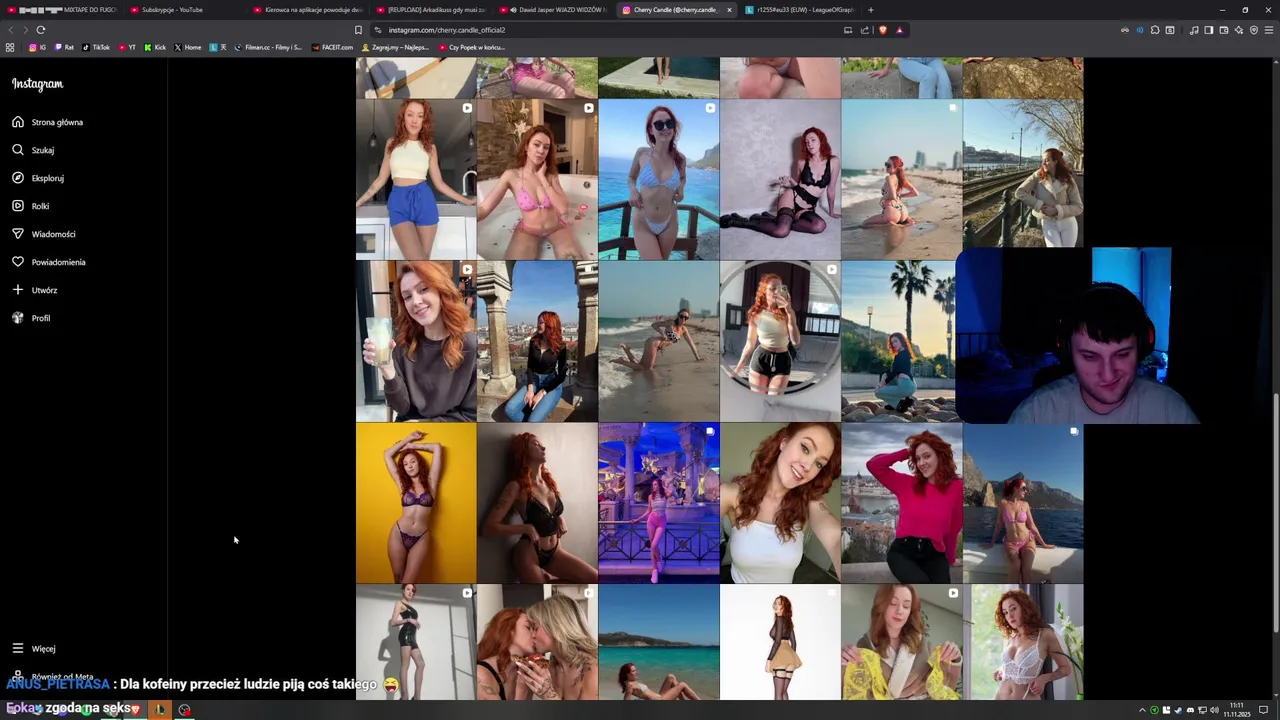Open the Windows notification center
The width and height of the screenshot is (1280, 720).
[1263, 710]
